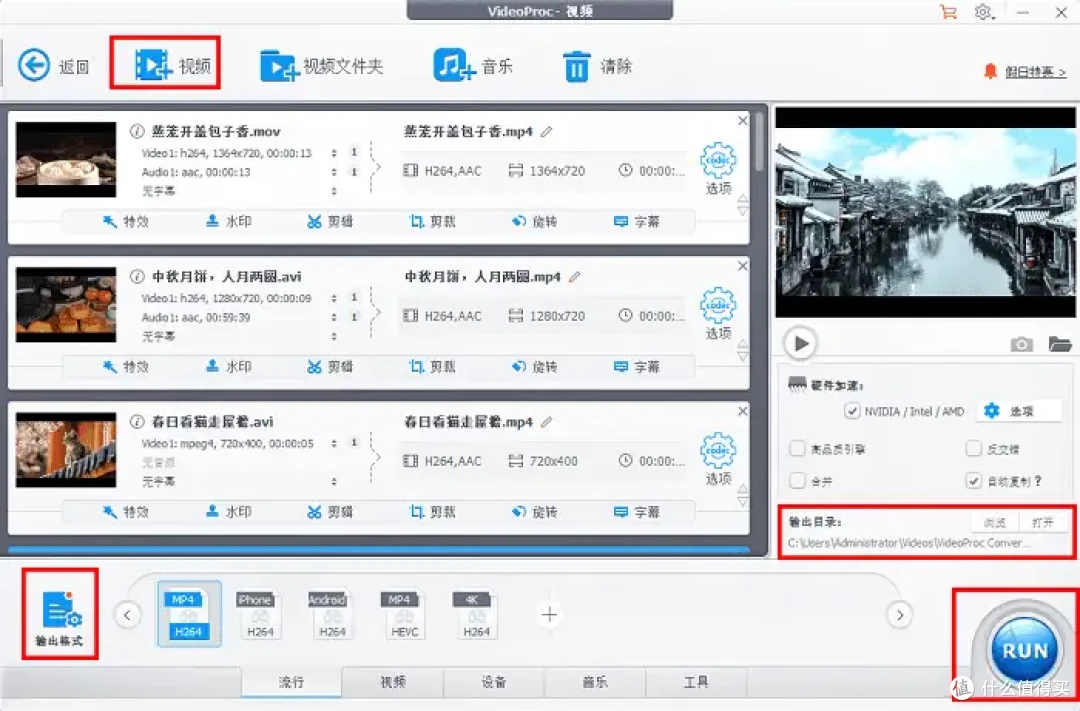Add a video with the 视频 button
The width and height of the screenshot is (1080, 711).
click(x=172, y=65)
